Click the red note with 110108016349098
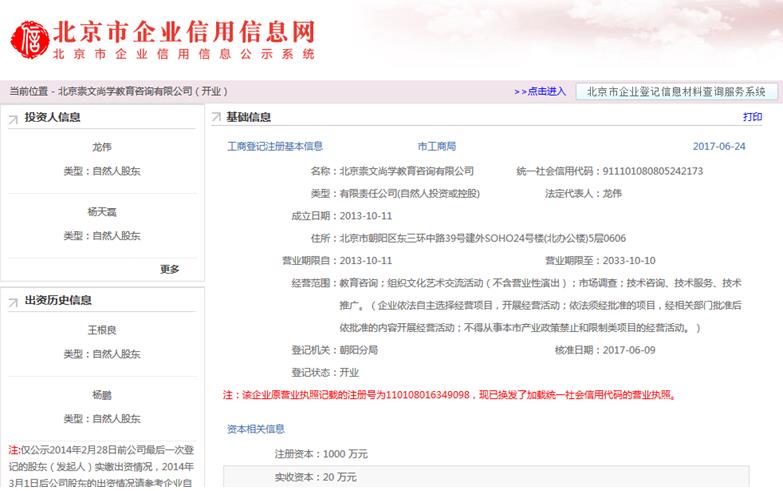 tap(449, 395)
